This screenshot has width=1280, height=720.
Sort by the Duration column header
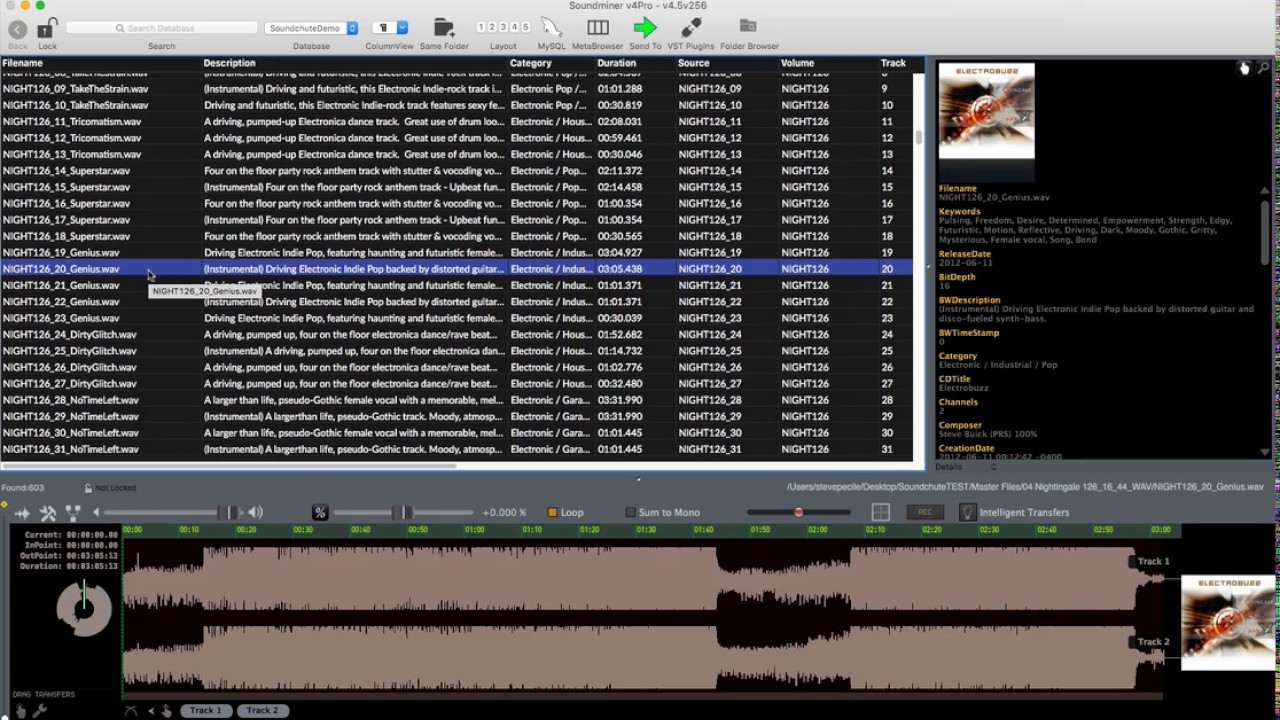(x=617, y=63)
